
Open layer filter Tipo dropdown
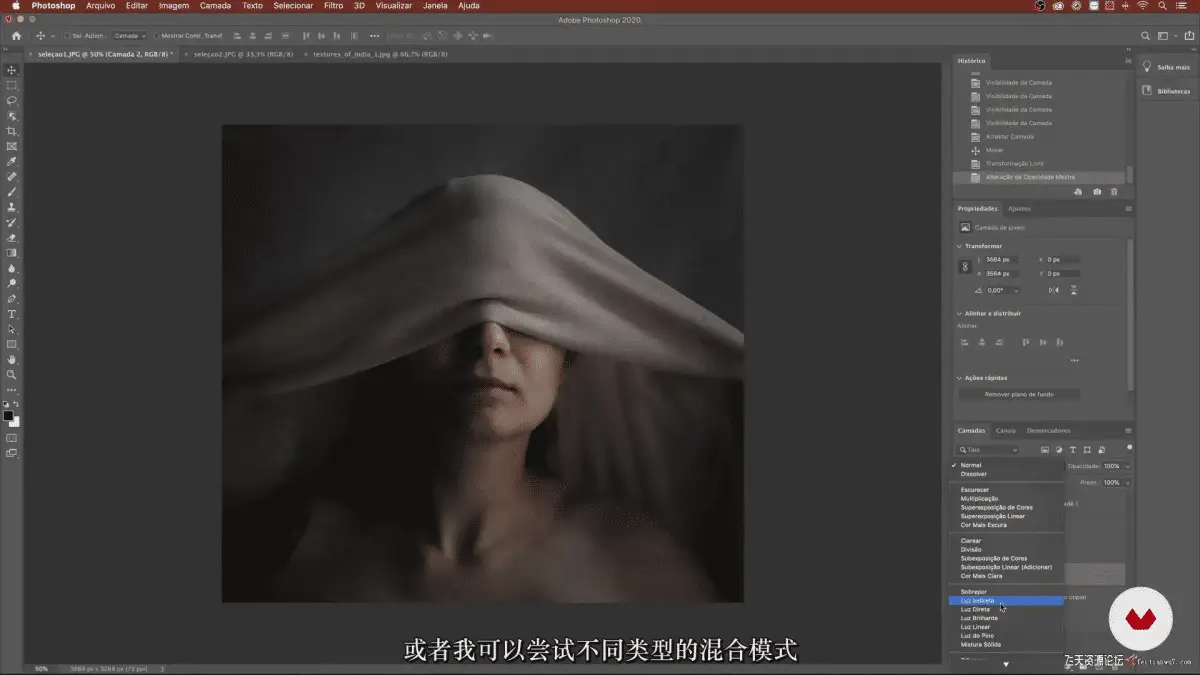click(x=987, y=450)
